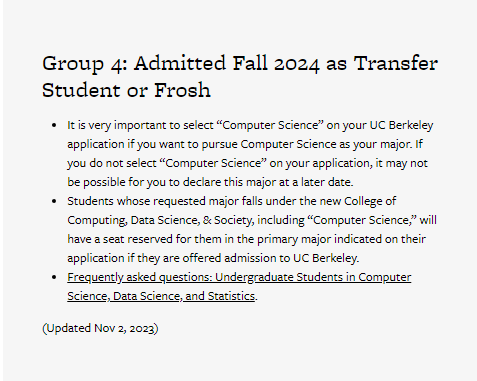Viewport: 477px width, 381px height.
Task: Click the word 'Transfer' in the heading
Action: point(396,63)
